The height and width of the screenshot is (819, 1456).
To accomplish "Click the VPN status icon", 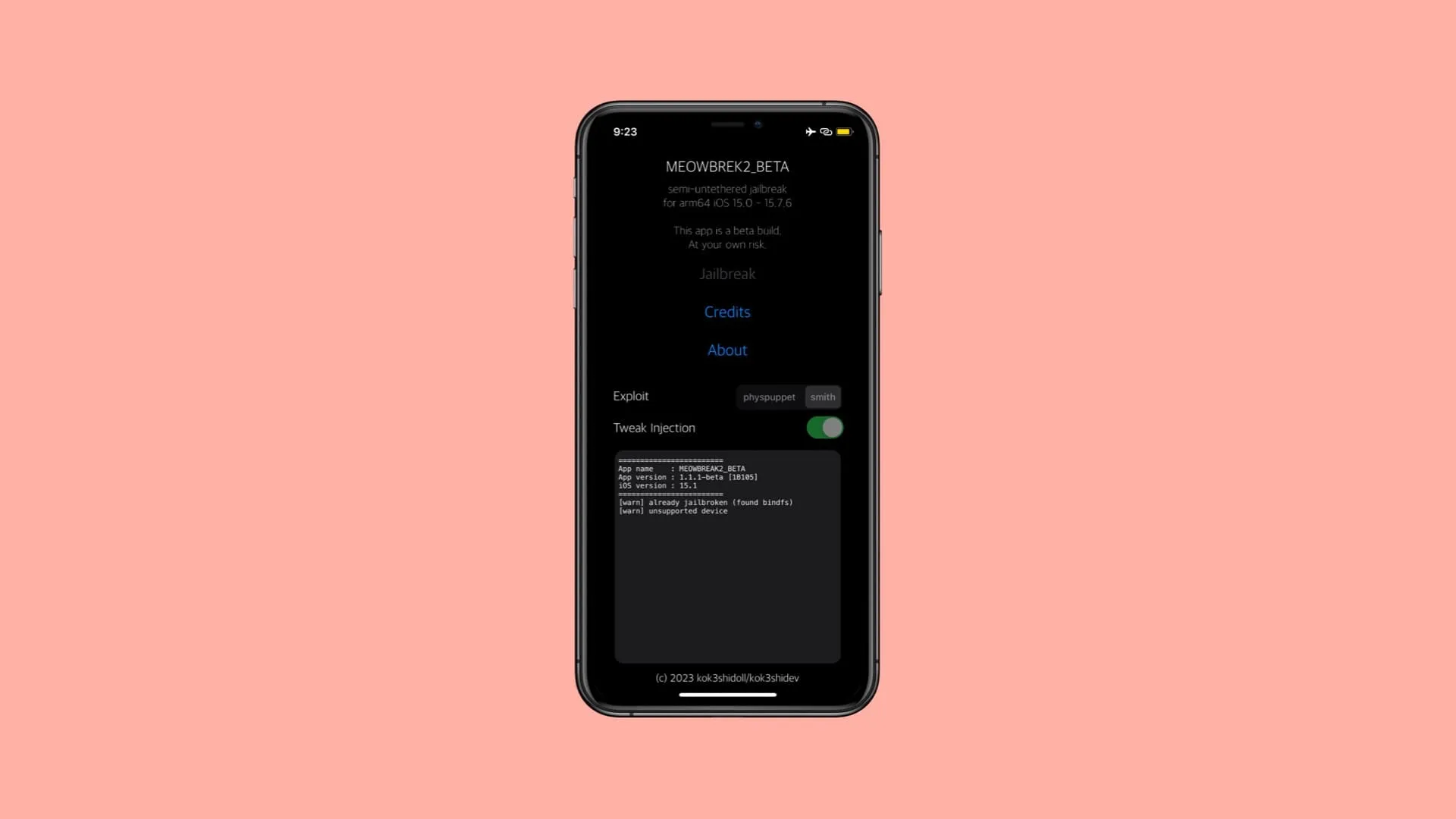I will coord(825,131).
